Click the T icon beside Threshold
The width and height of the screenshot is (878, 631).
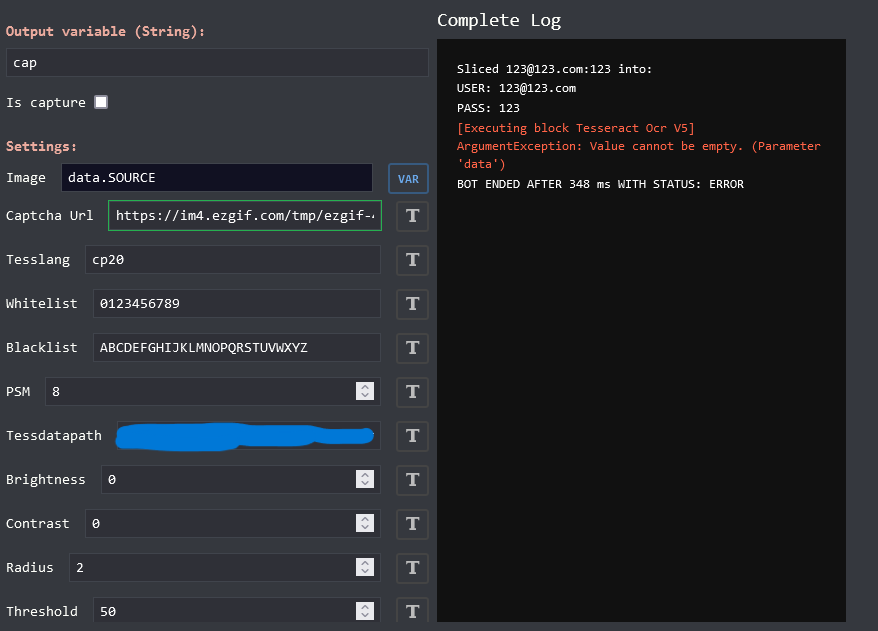coord(412,610)
